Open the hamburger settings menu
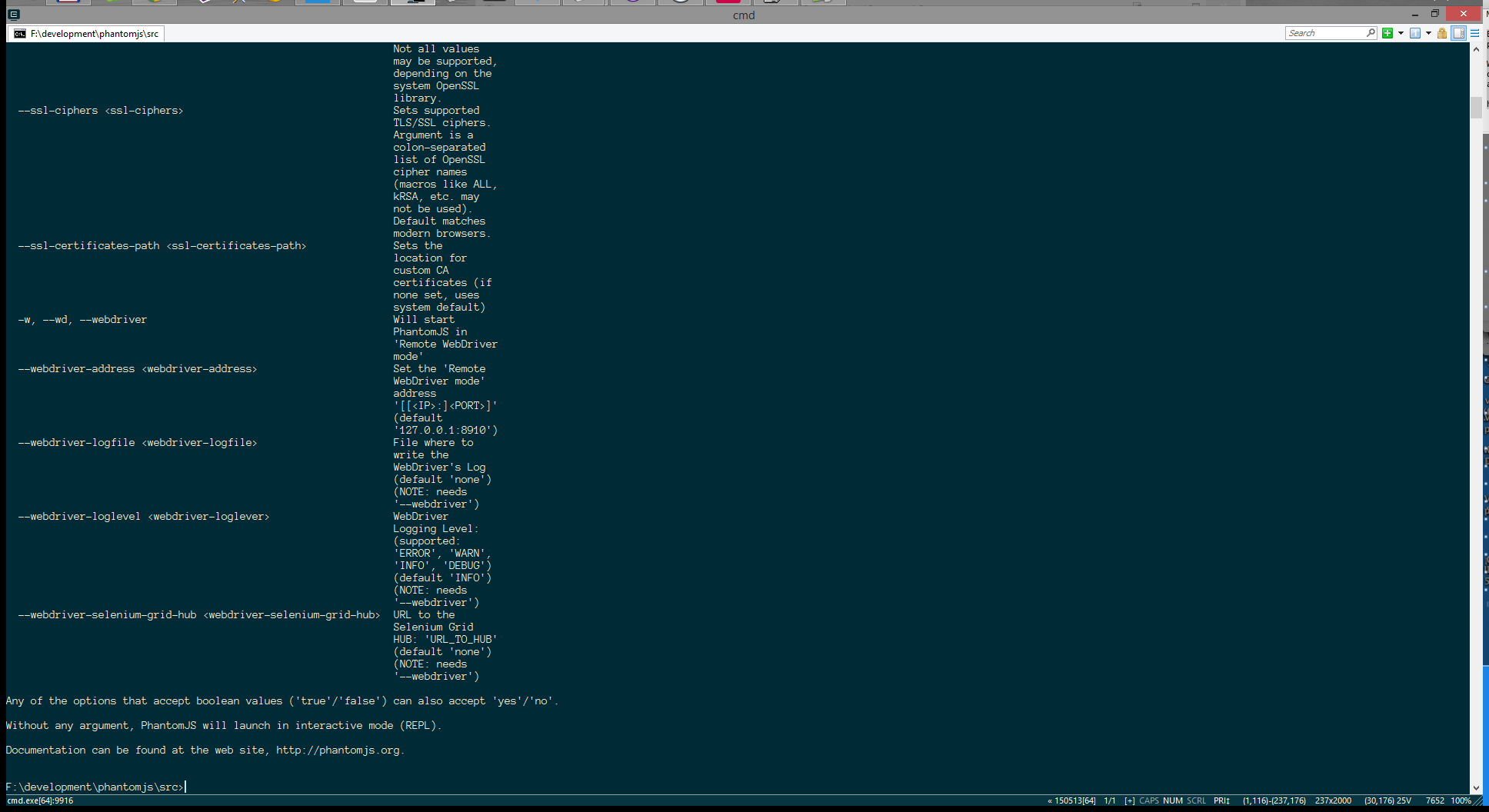The height and width of the screenshot is (812, 1489). tap(1474, 33)
